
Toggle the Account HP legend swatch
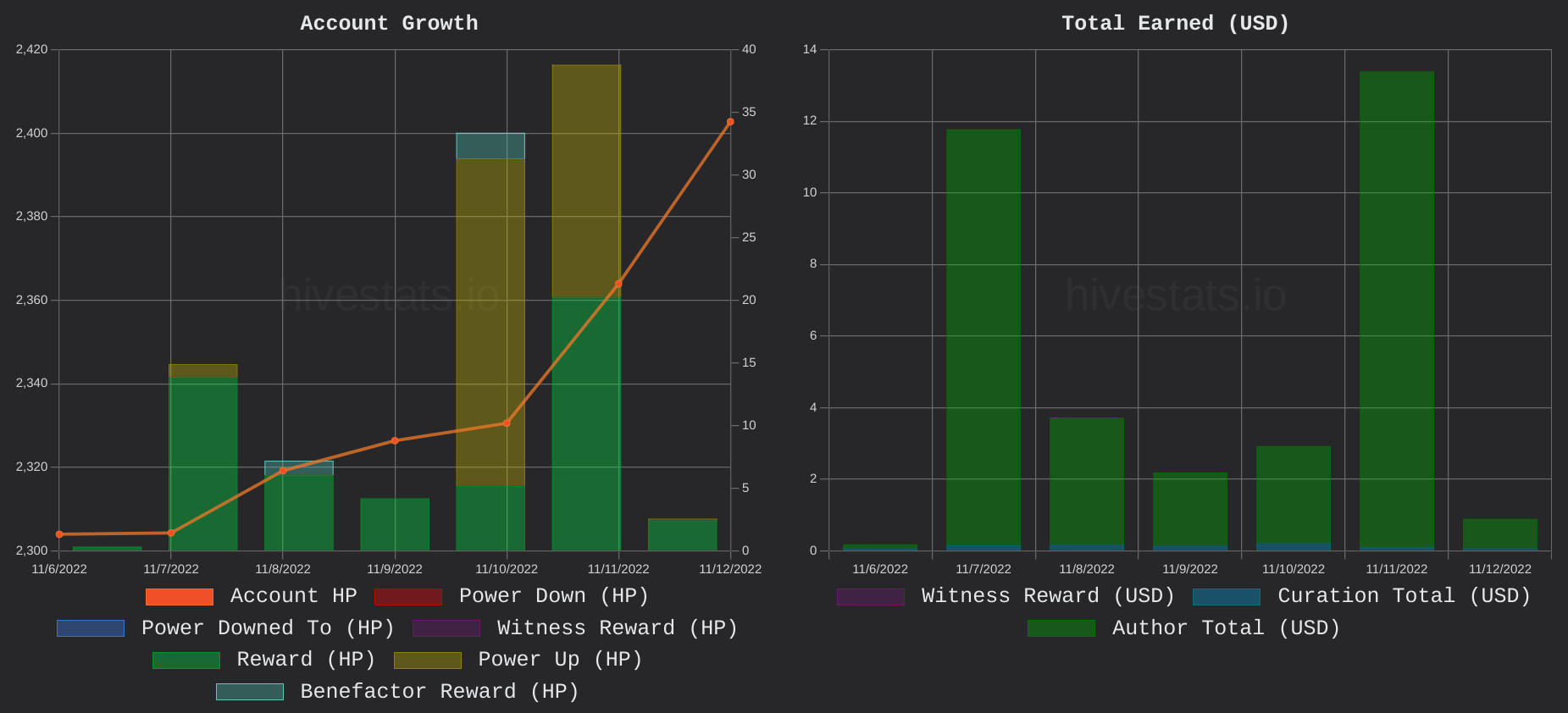(x=180, y=597)
